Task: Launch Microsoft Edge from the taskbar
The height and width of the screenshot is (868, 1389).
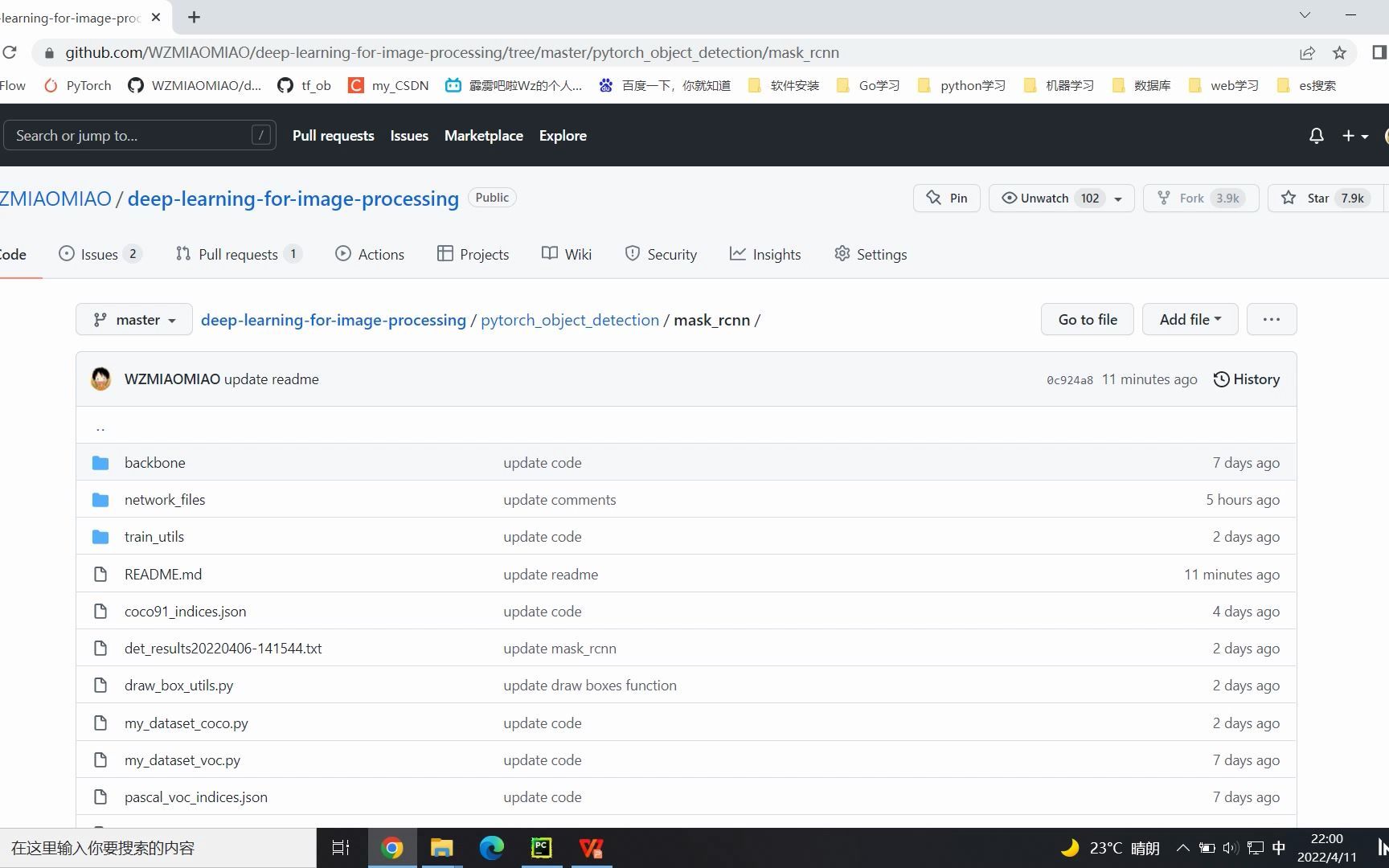Action: [491, 847]
